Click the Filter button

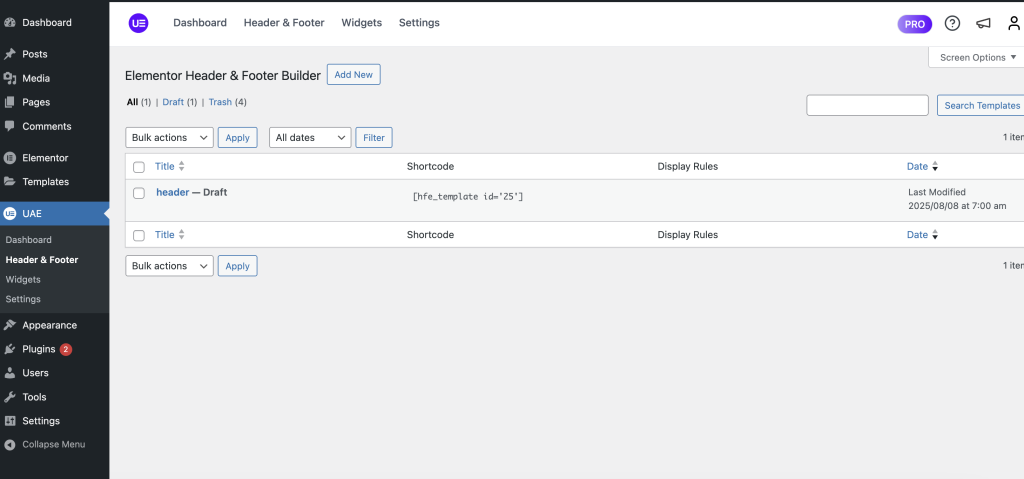374,138
